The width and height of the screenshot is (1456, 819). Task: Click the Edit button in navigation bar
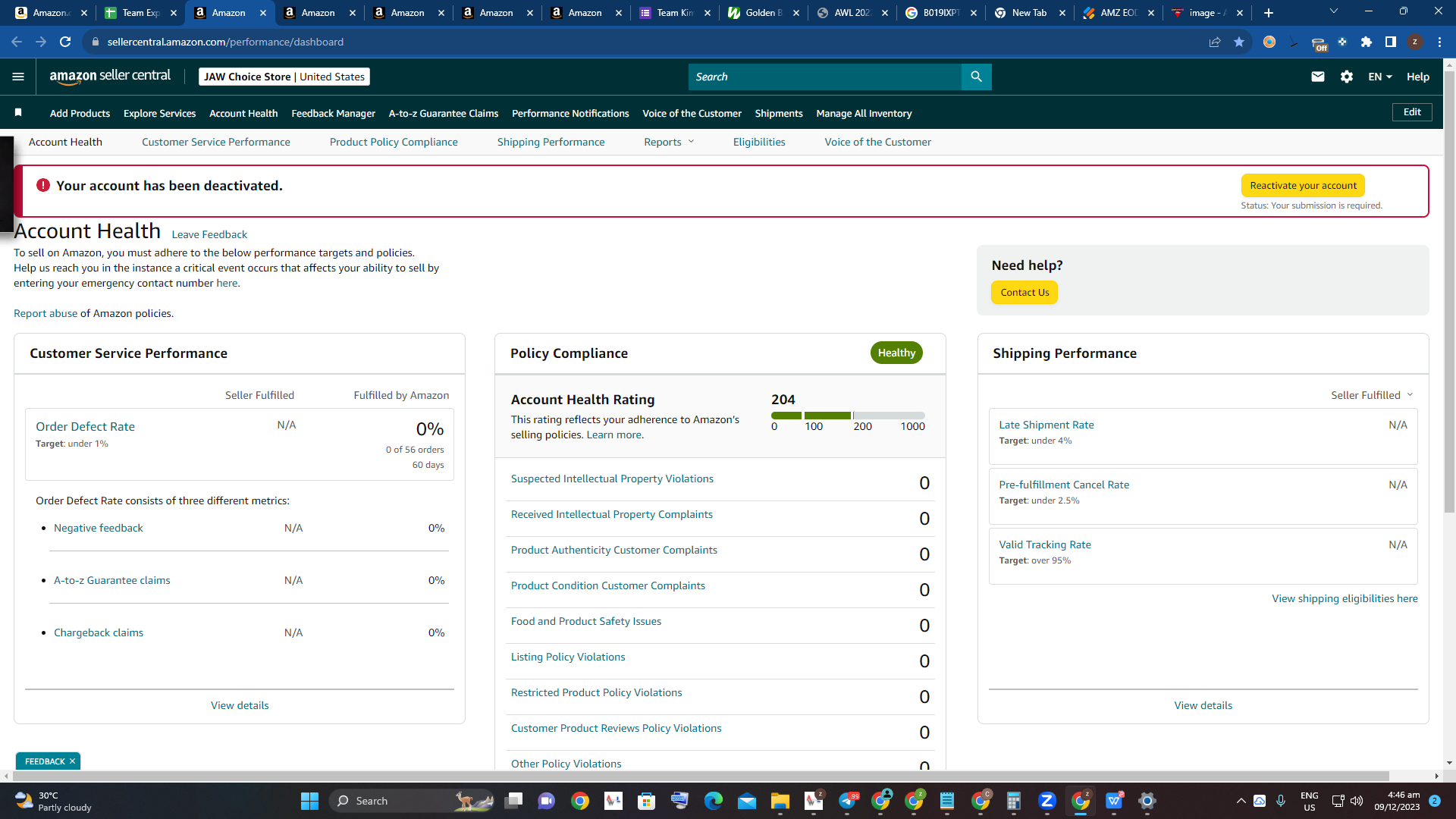(1412, 112)
